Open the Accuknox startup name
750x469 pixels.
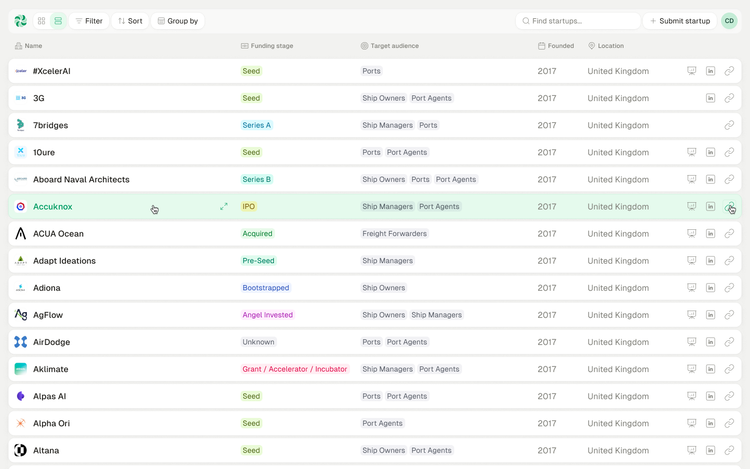pyautogui.click(x=53, y=207)
